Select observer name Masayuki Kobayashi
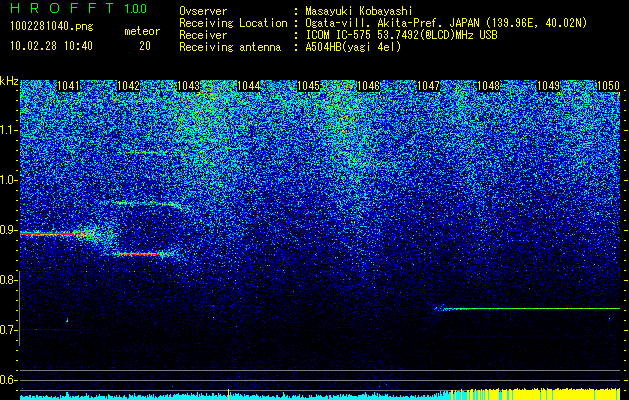 (x=359, y=11)
